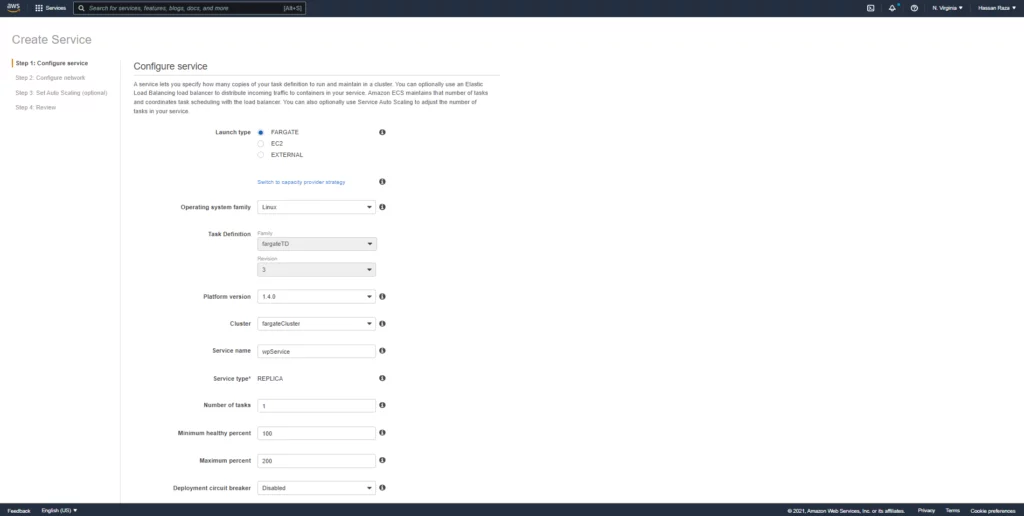This screenshot has width=1024, height=516.
Task: Show info for Number of tasks
Action: tap(382, 405)
